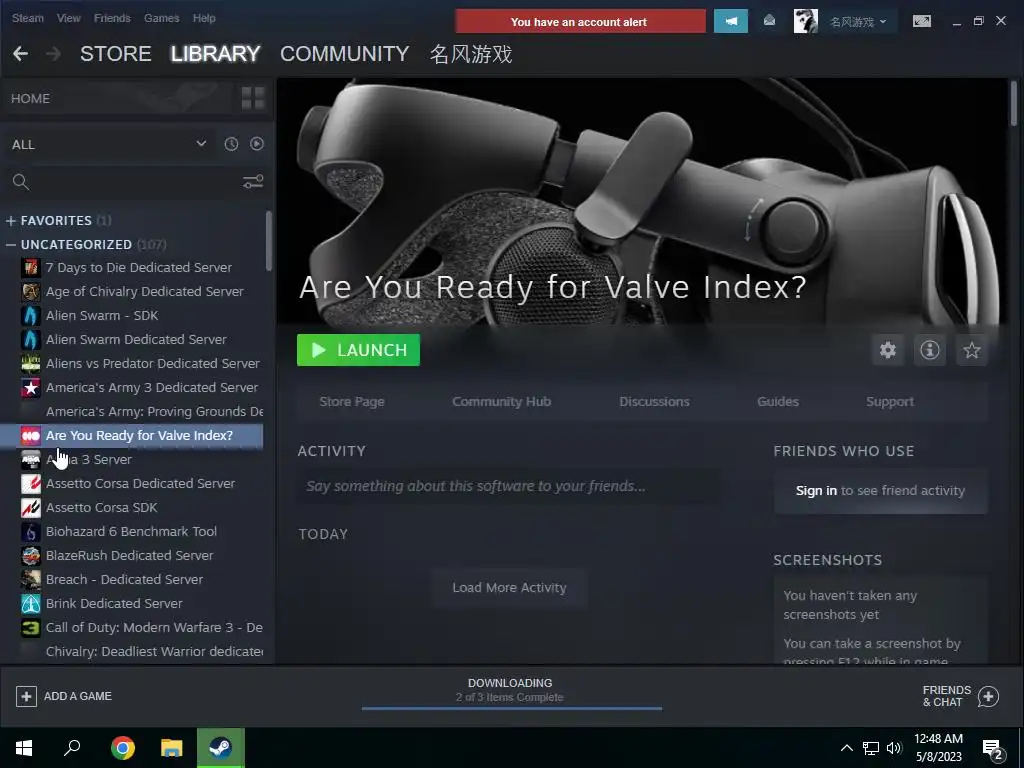Open Windows Start menu

[24, 748]
